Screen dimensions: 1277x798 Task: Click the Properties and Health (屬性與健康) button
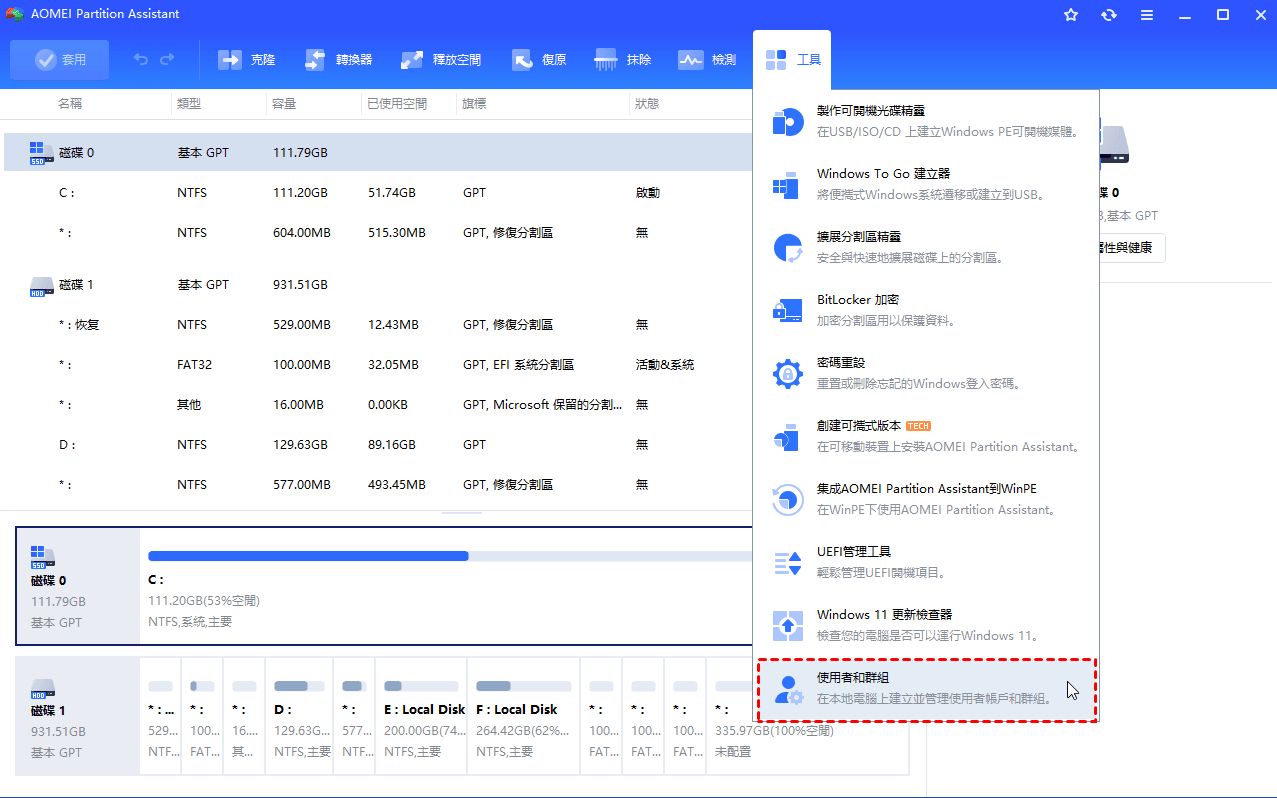[x=1131, y=248]
